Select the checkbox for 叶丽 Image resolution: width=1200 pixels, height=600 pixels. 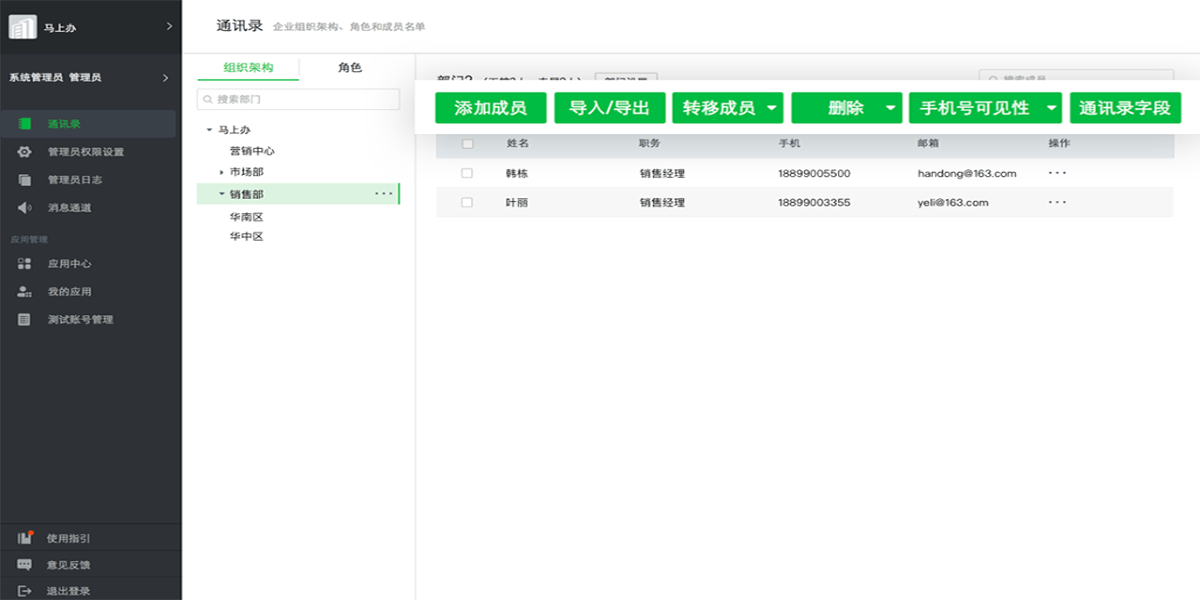click(x=467, y=202)
